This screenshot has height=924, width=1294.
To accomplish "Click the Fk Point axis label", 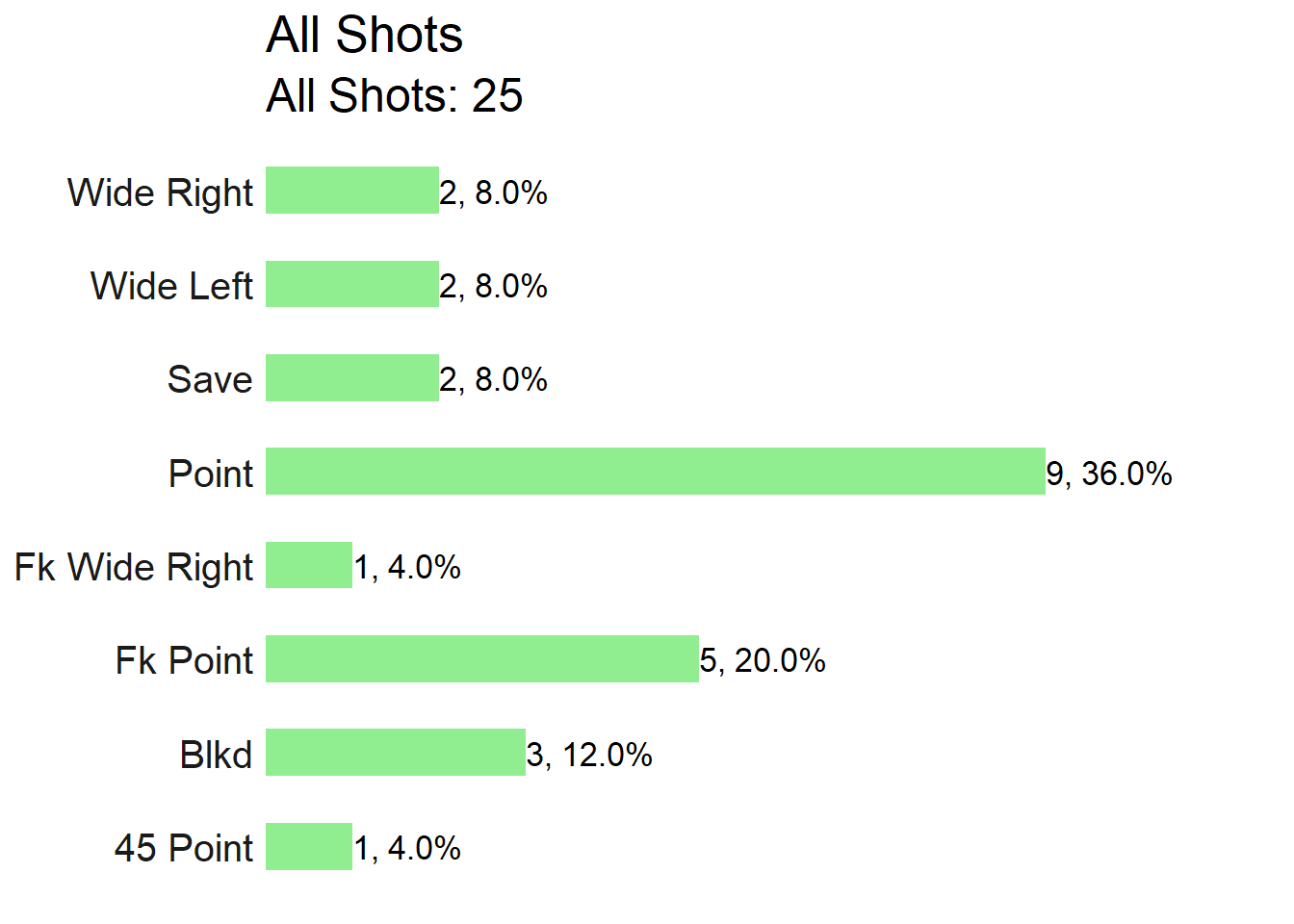I will [185, 661].
